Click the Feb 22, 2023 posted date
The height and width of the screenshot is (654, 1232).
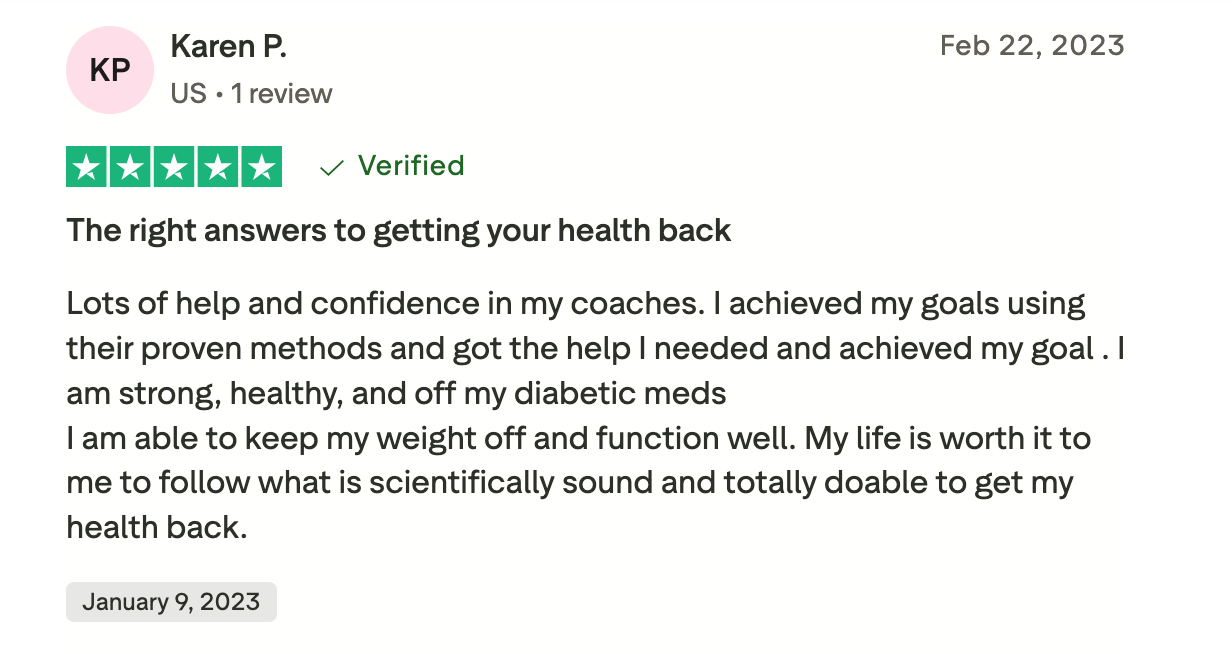pos(1032,46)
